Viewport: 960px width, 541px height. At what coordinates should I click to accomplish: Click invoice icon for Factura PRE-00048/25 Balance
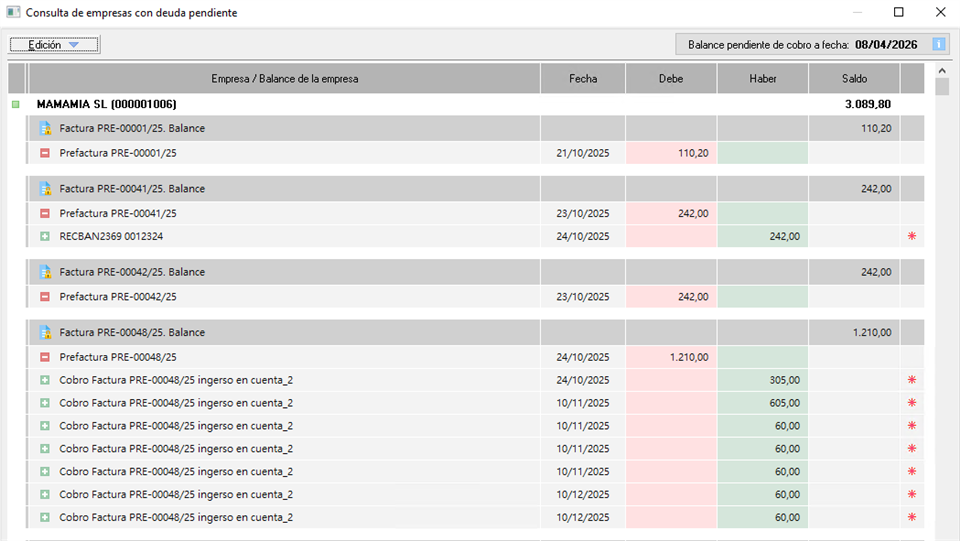point(45,333)
